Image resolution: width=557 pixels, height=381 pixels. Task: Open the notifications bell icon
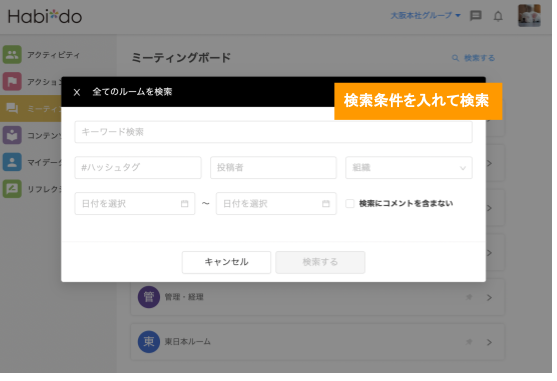click(x=498, y=16)
